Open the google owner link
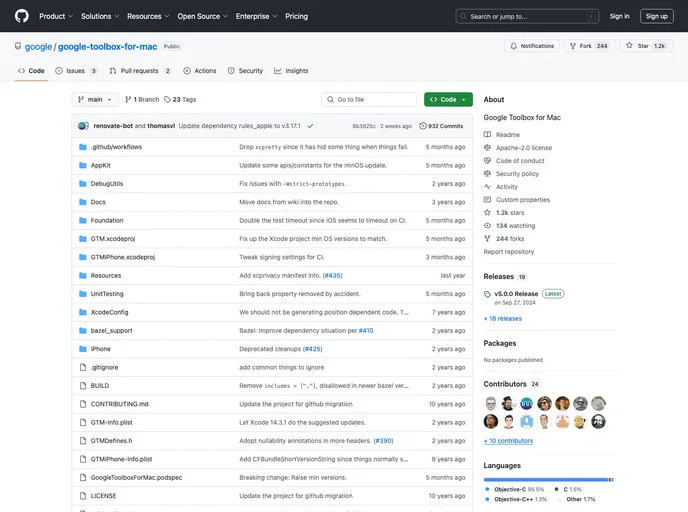The width and height of the screenshot is (688, 512). 38,47
